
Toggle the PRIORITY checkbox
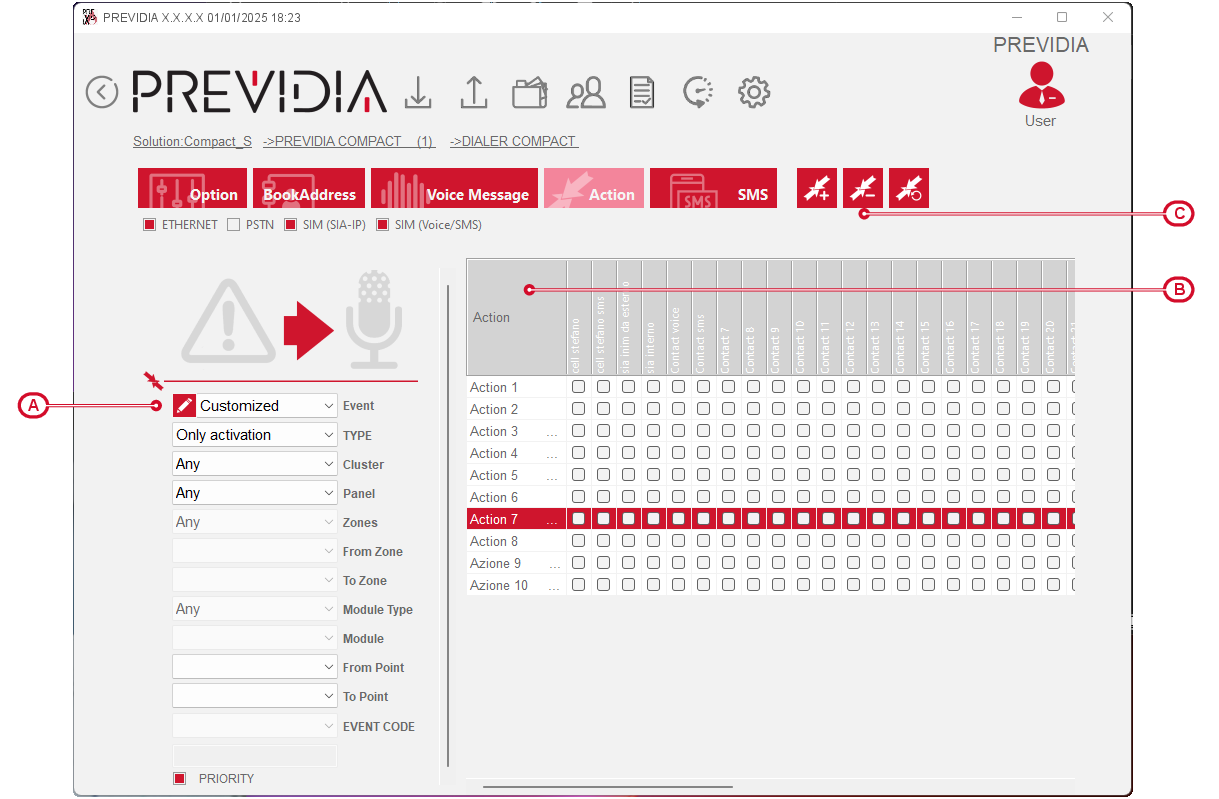coord(180,779)
